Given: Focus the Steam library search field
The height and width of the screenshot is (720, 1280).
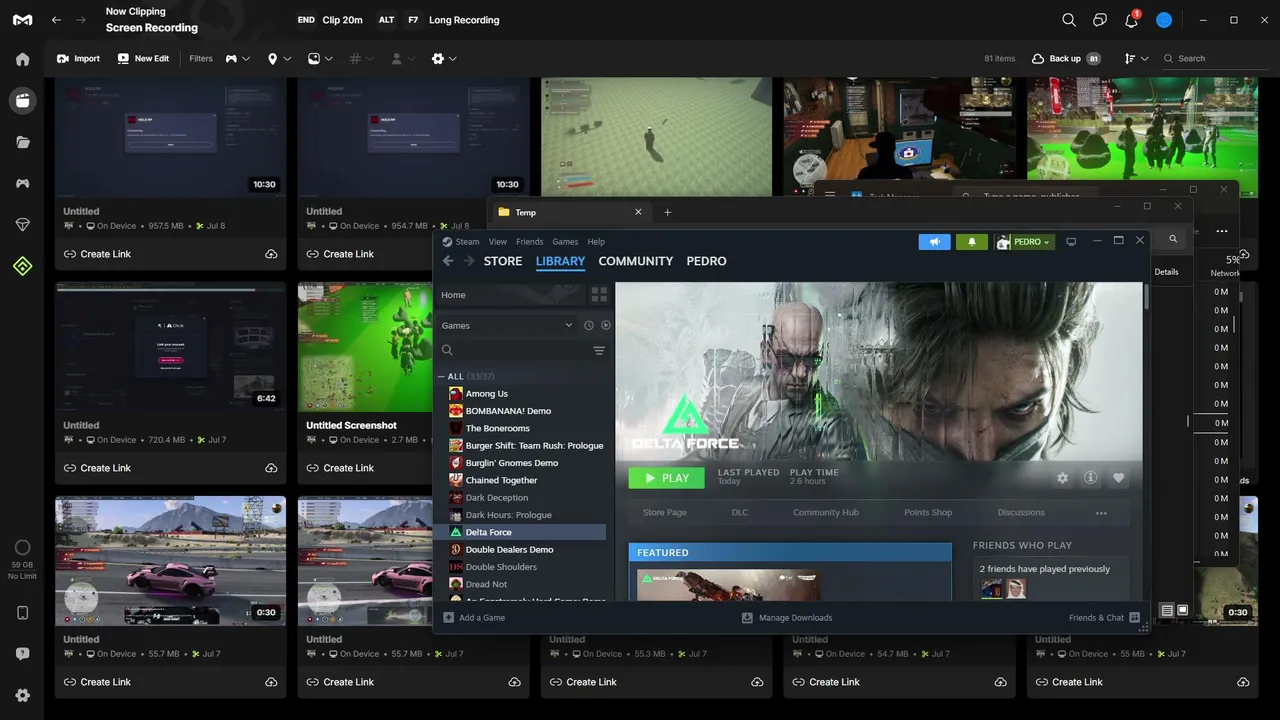Looking at the screenshot, I should (516, 350).
